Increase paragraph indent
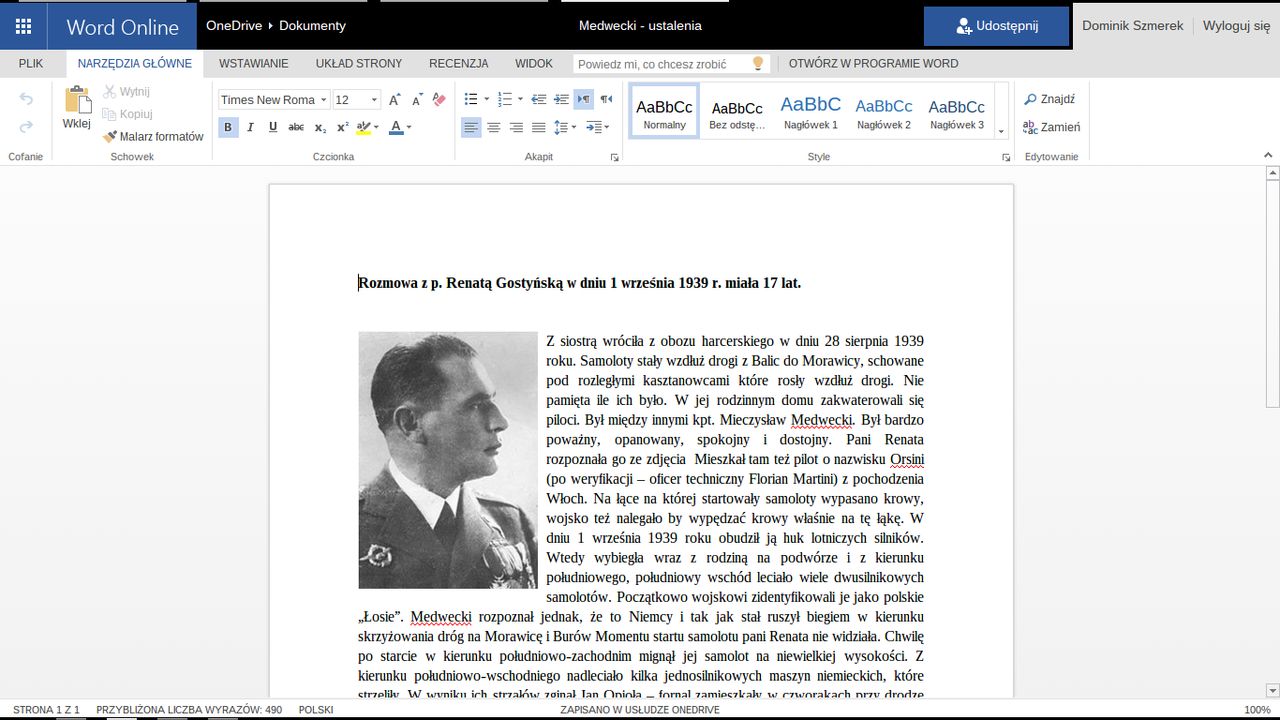Viewport: 1280px width, 720px height. coord(560,99)
